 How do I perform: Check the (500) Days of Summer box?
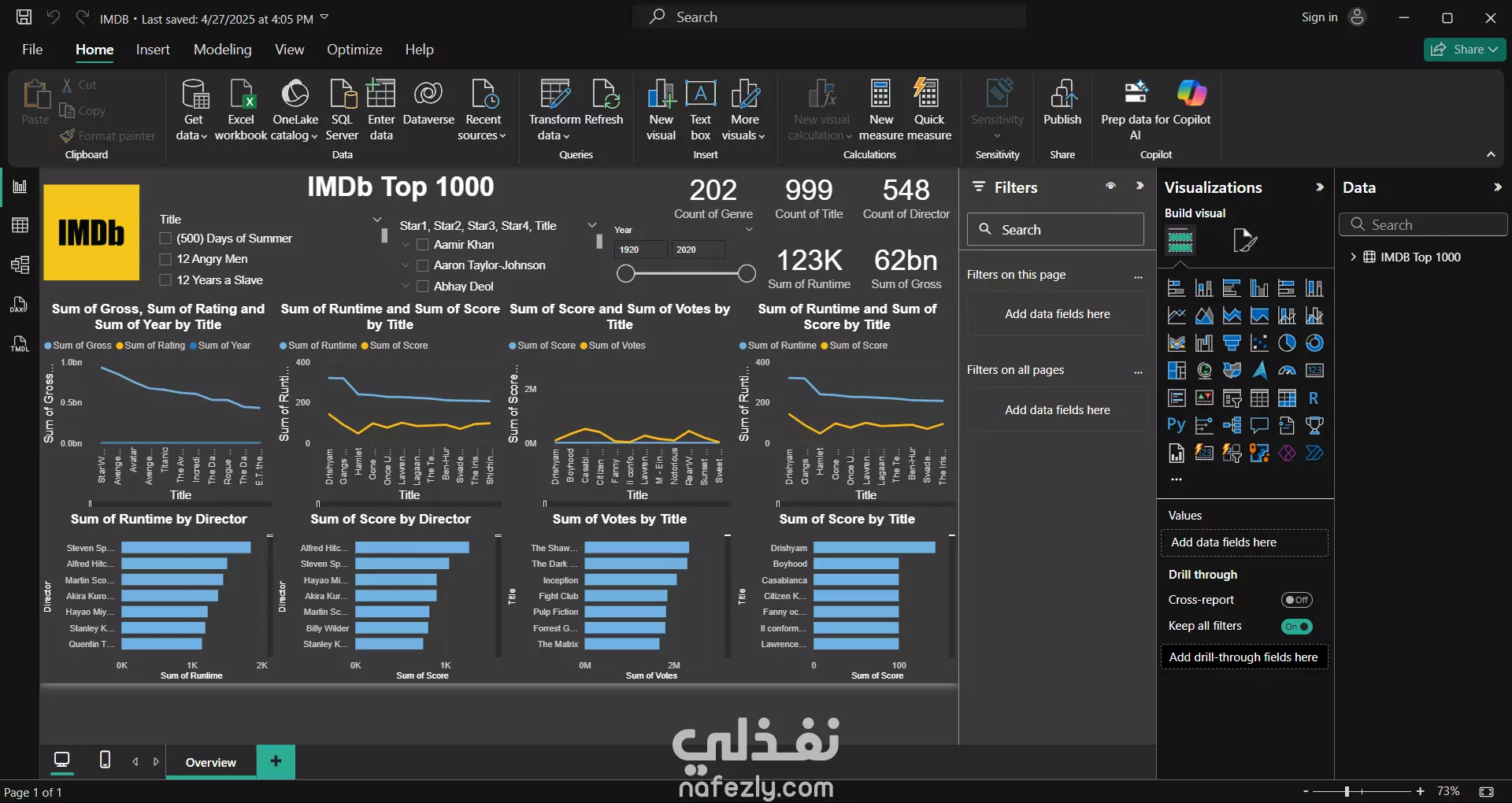(165, 239)
